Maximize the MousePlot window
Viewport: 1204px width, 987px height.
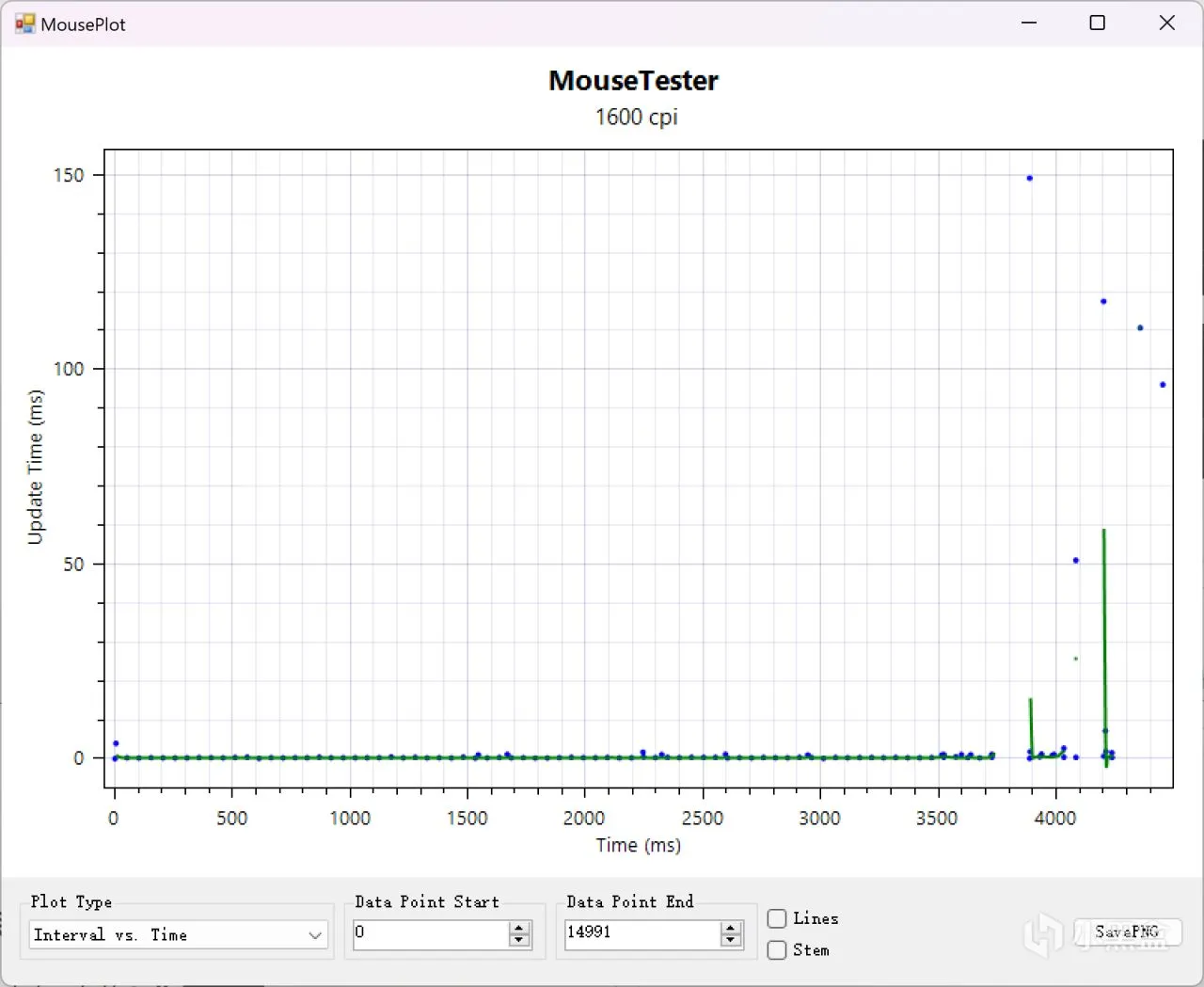(1097, 24)
